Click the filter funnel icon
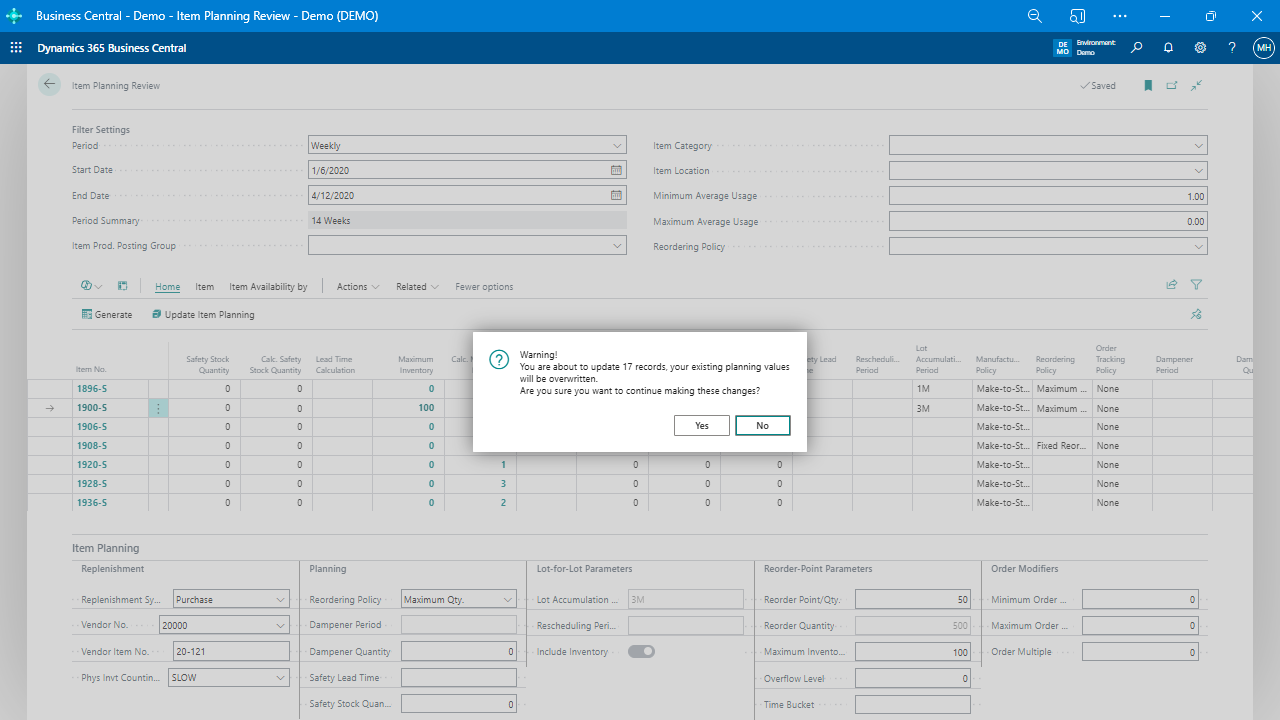 point(1196,285)
